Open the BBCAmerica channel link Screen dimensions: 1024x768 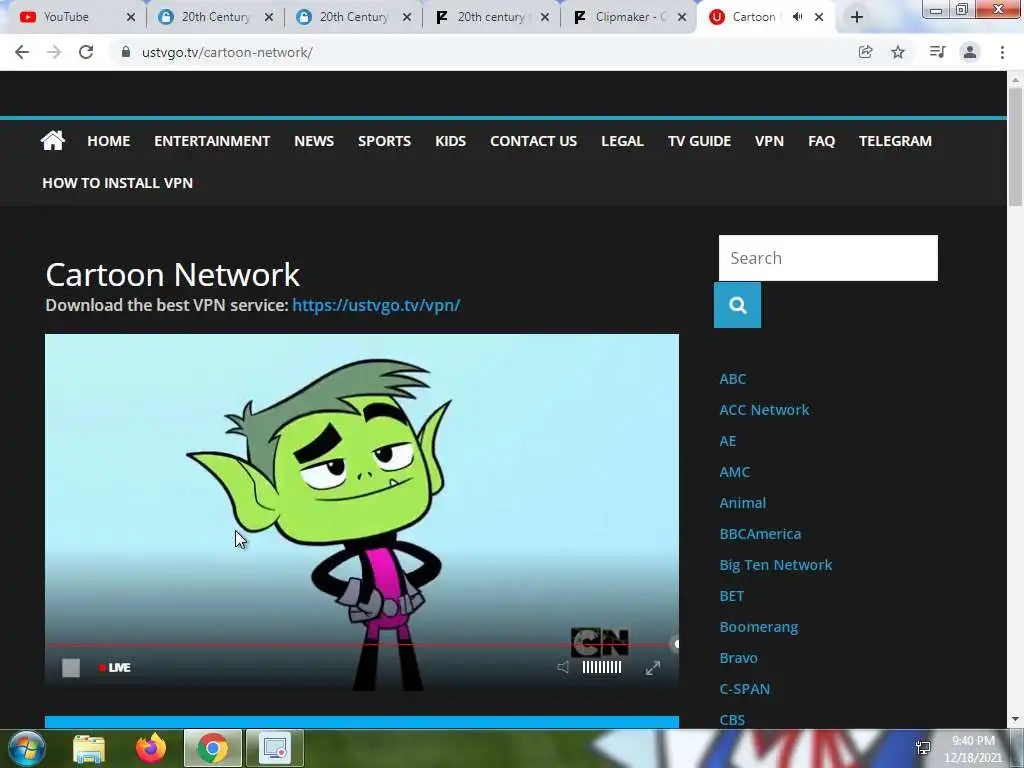(760, 534)
